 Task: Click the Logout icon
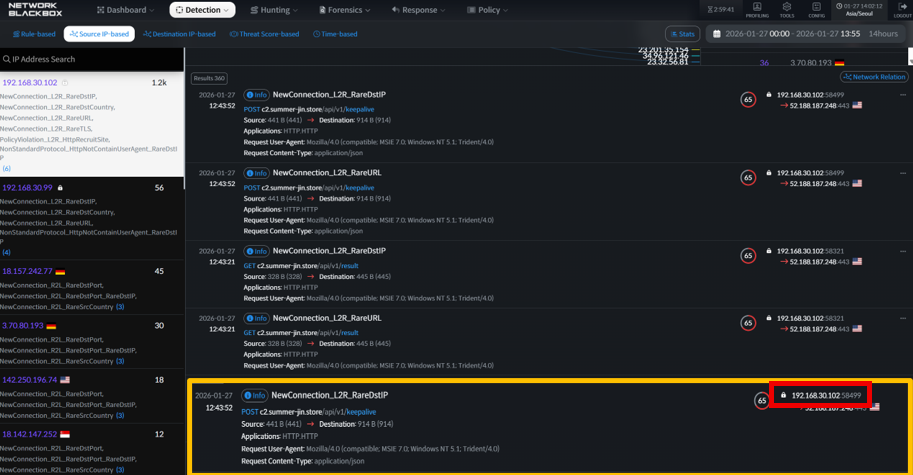[x=901, y=10]
